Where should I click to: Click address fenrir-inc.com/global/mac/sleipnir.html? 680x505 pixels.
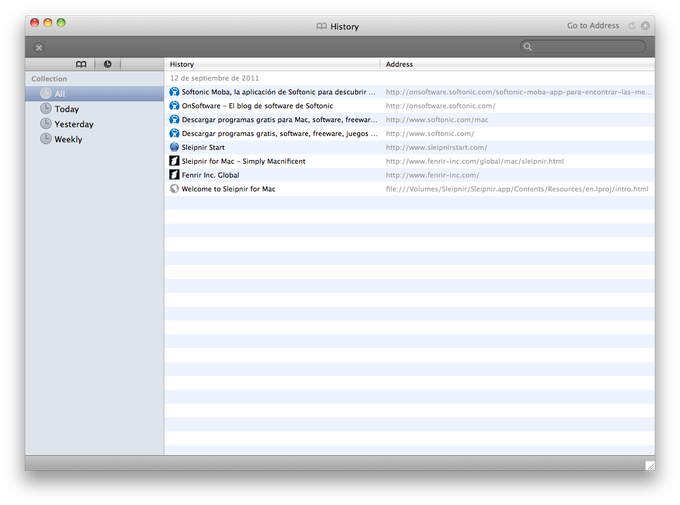pos(475,161)
